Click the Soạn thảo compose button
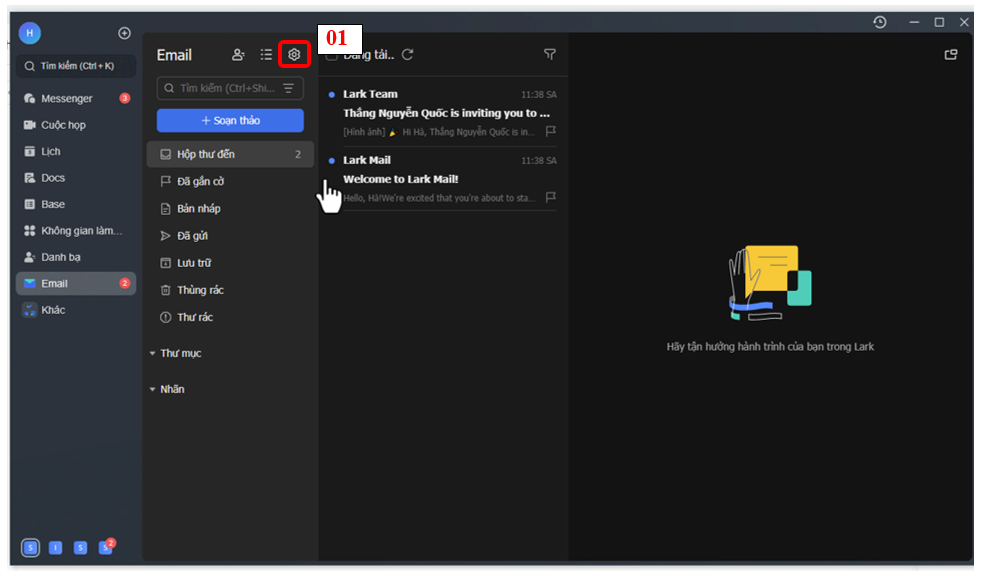 point(230,121)
